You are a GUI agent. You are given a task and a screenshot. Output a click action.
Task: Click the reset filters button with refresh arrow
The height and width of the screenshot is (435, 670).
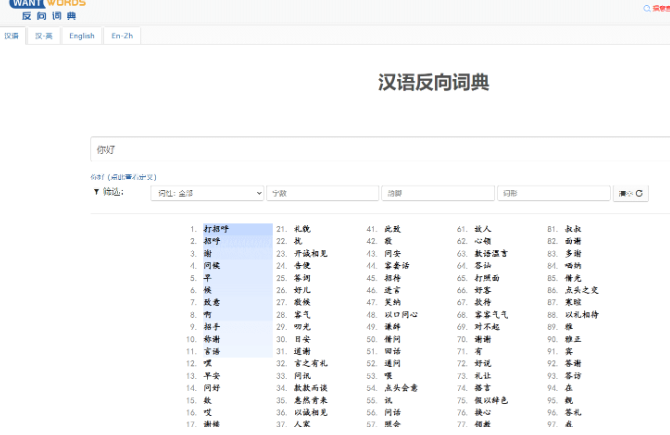[631, 194]
